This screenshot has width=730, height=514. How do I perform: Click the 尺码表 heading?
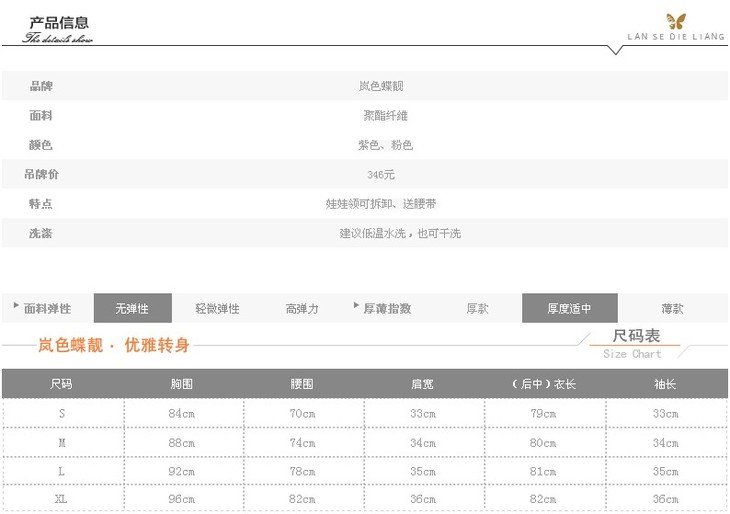point(636,337)
